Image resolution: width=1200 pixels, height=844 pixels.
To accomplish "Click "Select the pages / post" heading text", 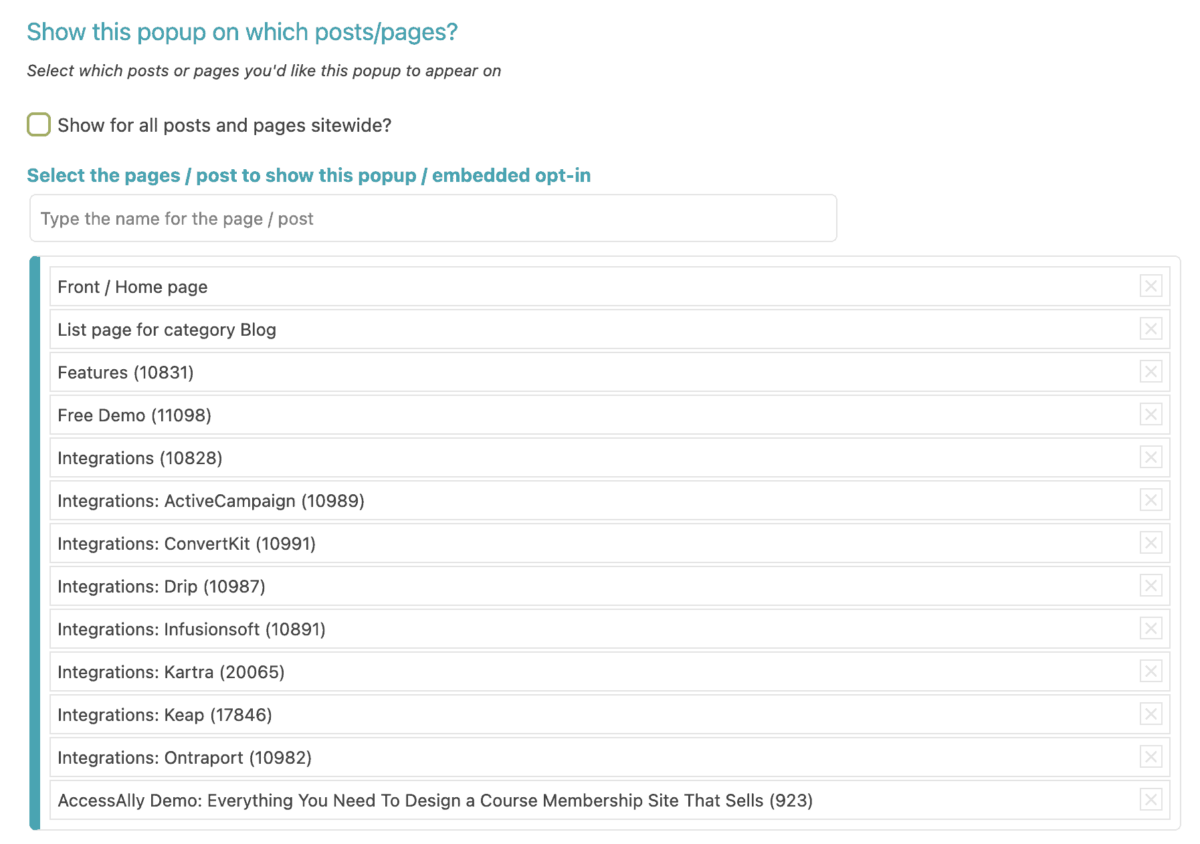I will click(310, 175).
